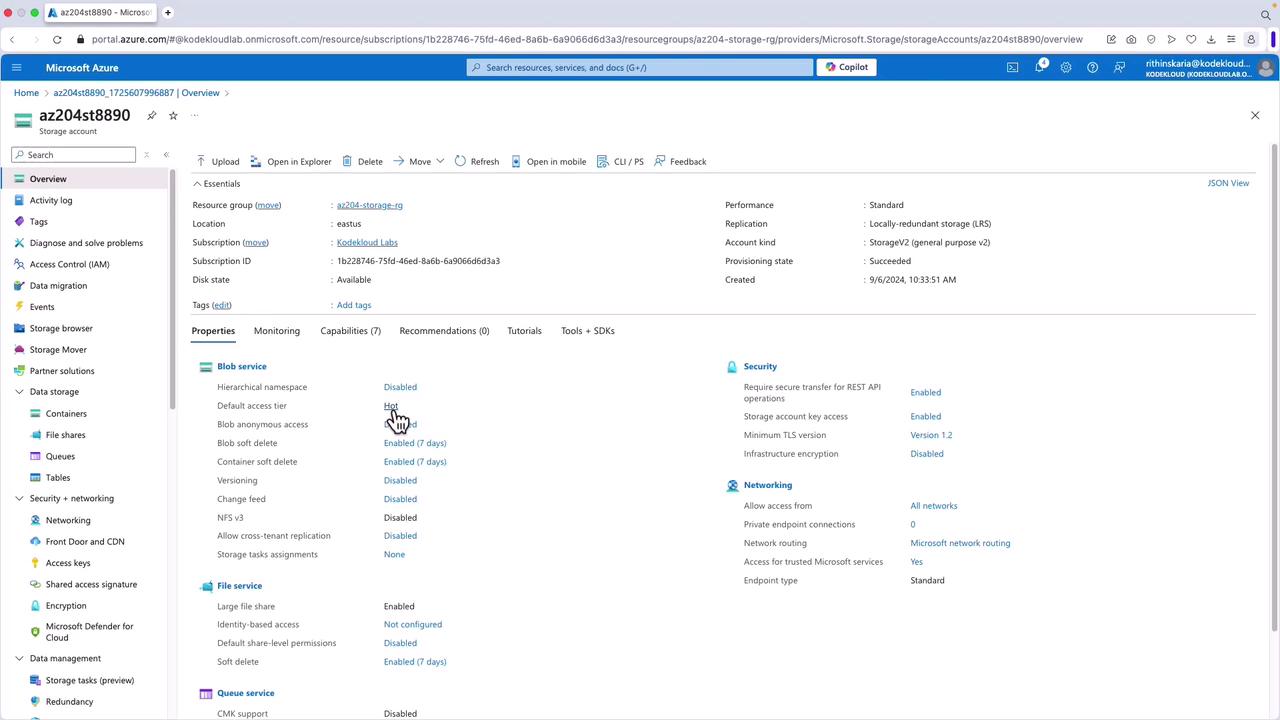Open the Azure portal hamburger menu
This screenshot has width=1280, height=720.
[16, 67]
